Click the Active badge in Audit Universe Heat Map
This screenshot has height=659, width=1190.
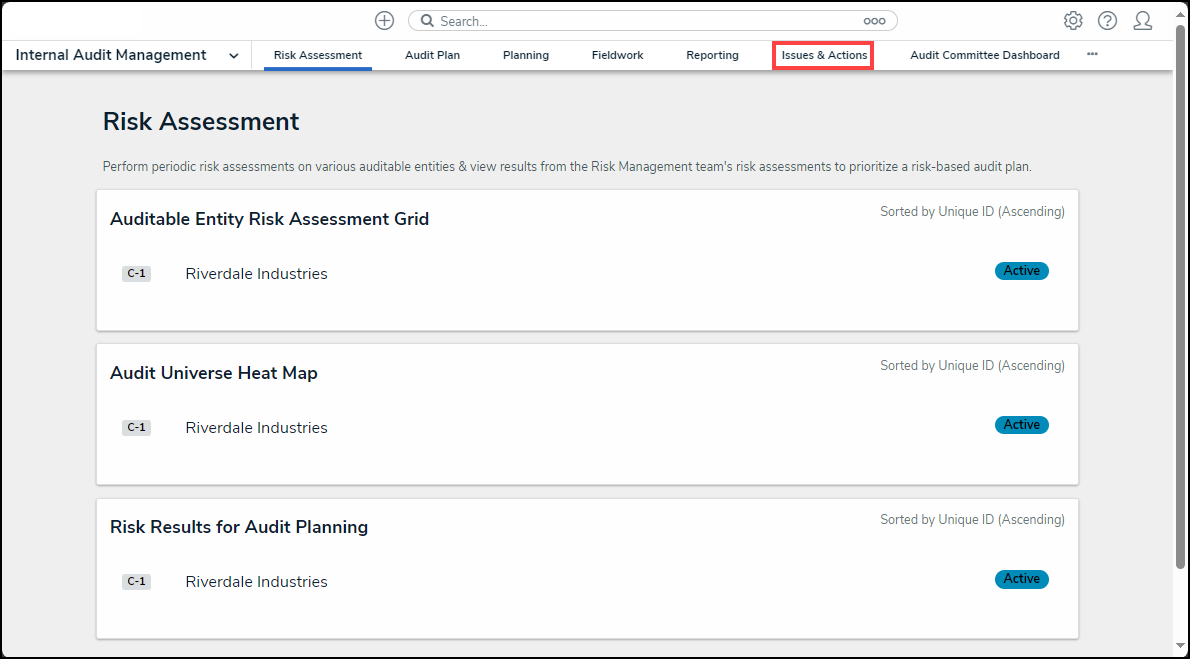point(1021,425)
